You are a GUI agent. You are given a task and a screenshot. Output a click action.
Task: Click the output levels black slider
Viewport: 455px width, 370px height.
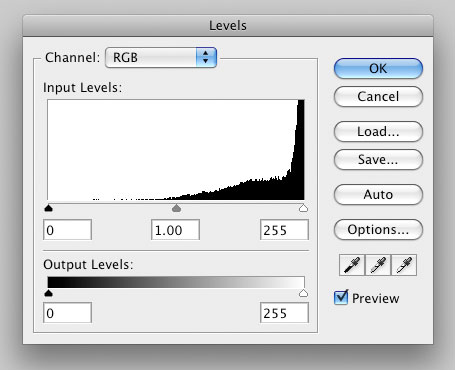pos(49,293)
